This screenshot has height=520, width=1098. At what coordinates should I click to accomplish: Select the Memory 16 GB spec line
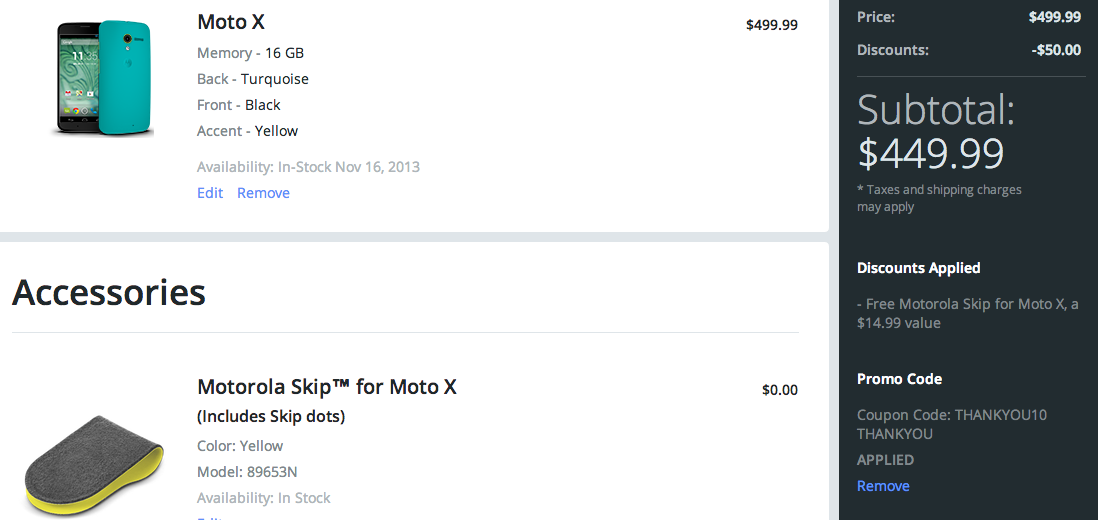tap(250, 53)
